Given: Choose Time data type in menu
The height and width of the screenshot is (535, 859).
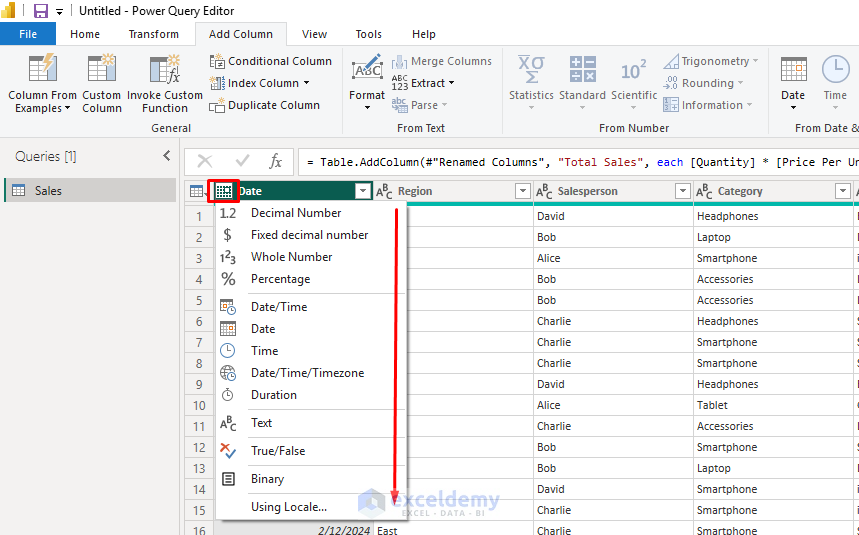Looking at the screenshot, I should tap(311, 351).
